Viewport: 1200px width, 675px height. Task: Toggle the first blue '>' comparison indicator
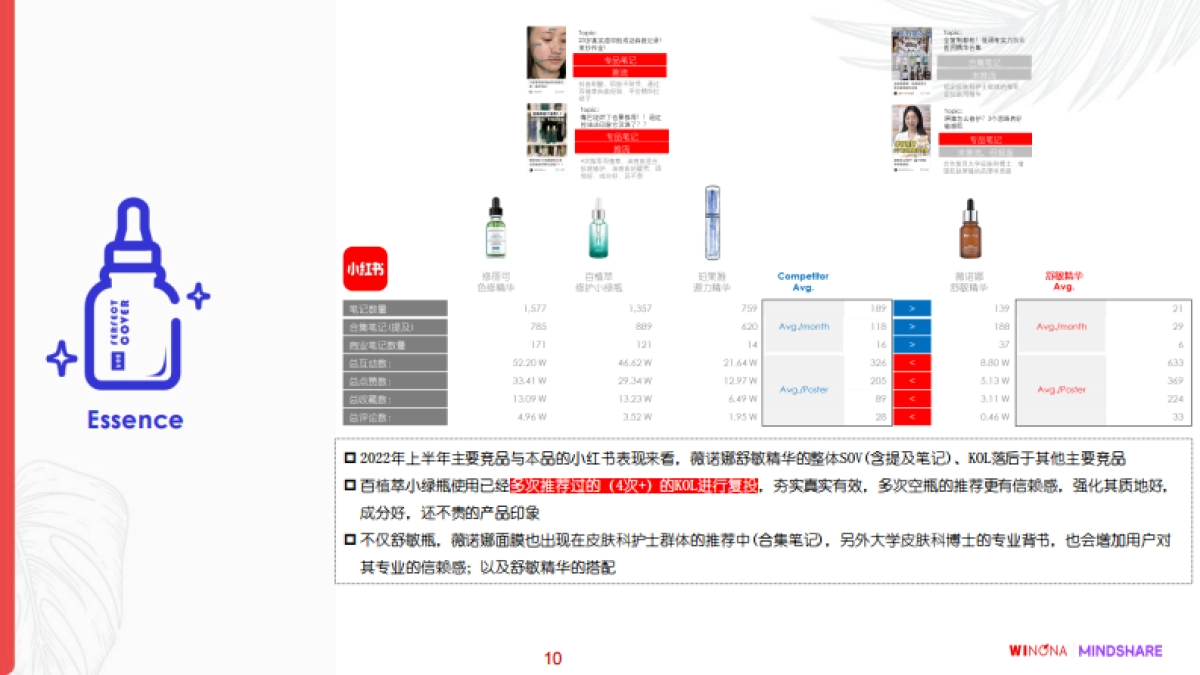pyautogui.click(x=909, y=307)
